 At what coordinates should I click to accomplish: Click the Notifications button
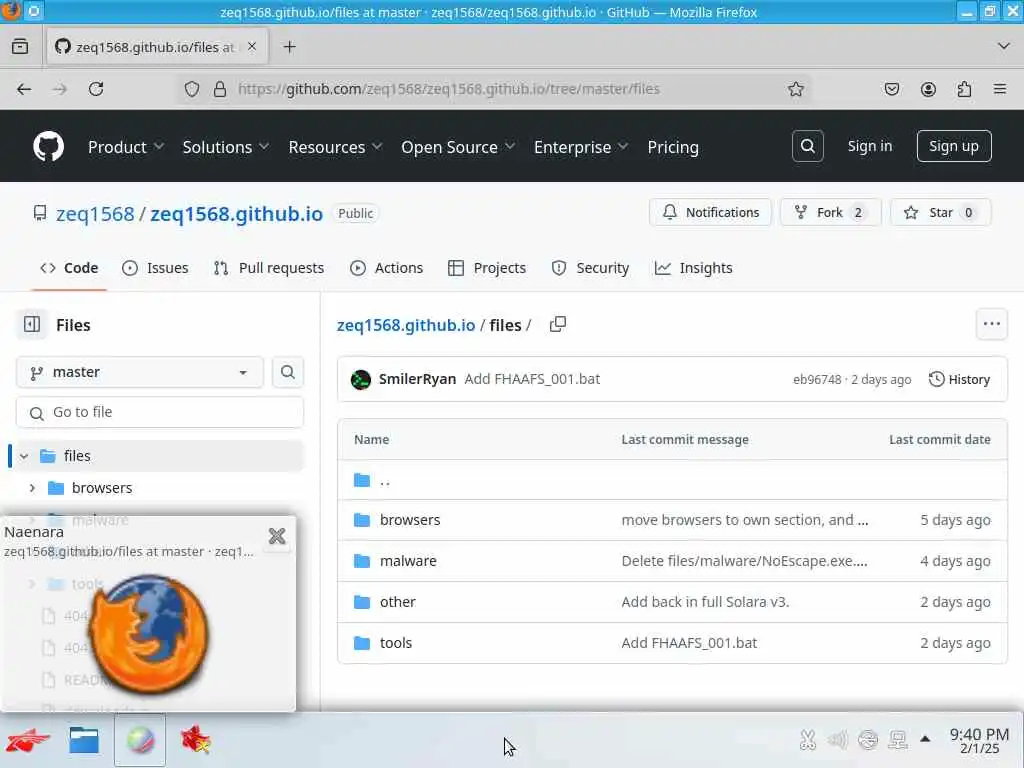click(711, 212)
